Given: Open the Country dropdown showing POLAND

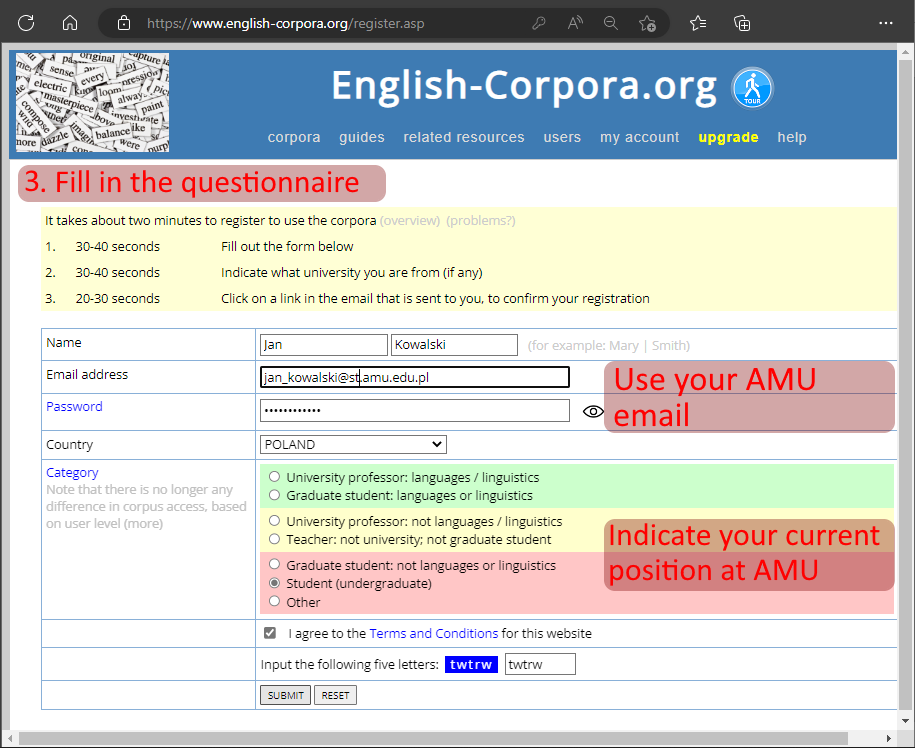Looking at the screenshot, I should [353, 444].
